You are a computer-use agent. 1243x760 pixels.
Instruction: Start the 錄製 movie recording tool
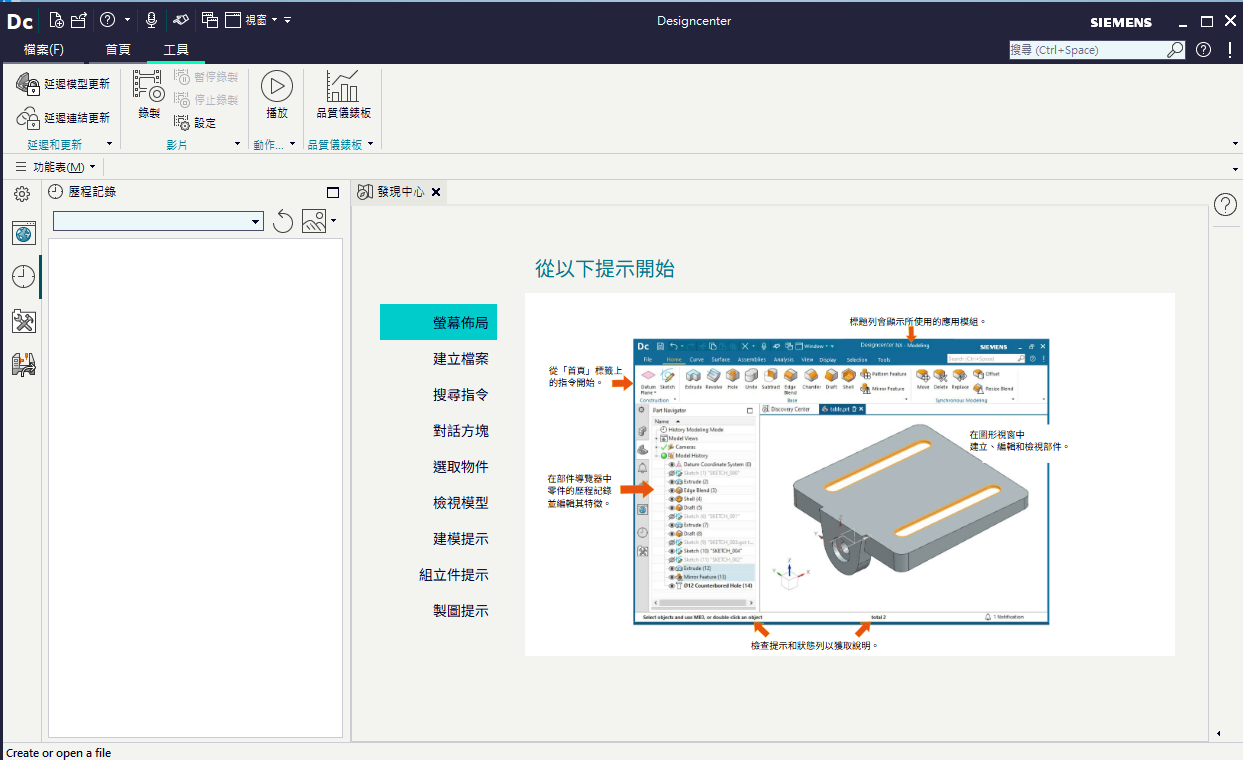click(x=148, y=95)
